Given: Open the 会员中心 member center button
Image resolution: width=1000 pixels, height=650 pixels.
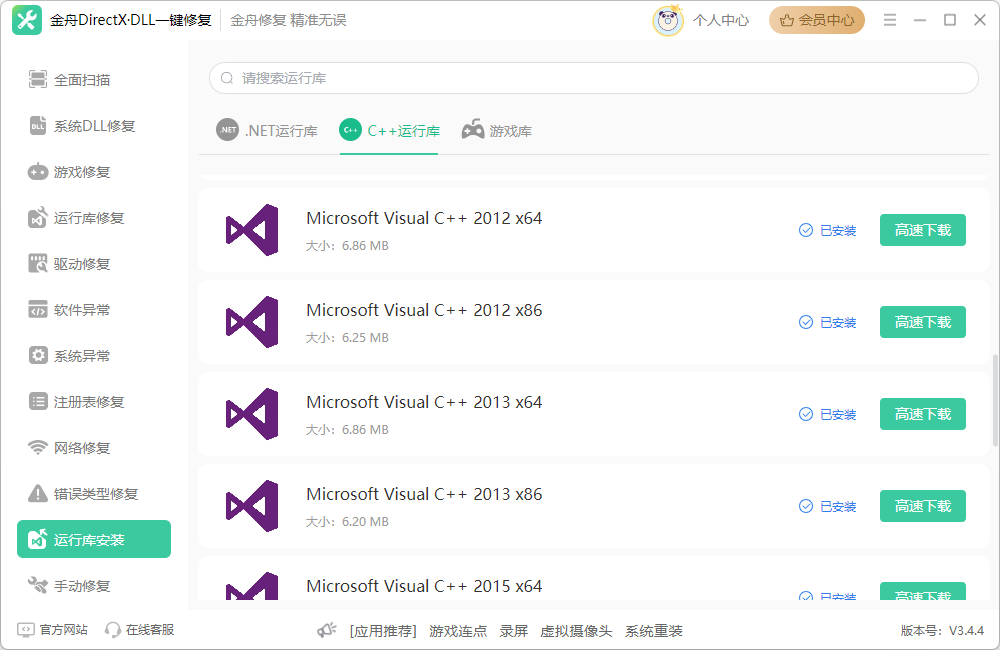Looking at the screenshot, I should pyautogui.click(x=816, y=20).
